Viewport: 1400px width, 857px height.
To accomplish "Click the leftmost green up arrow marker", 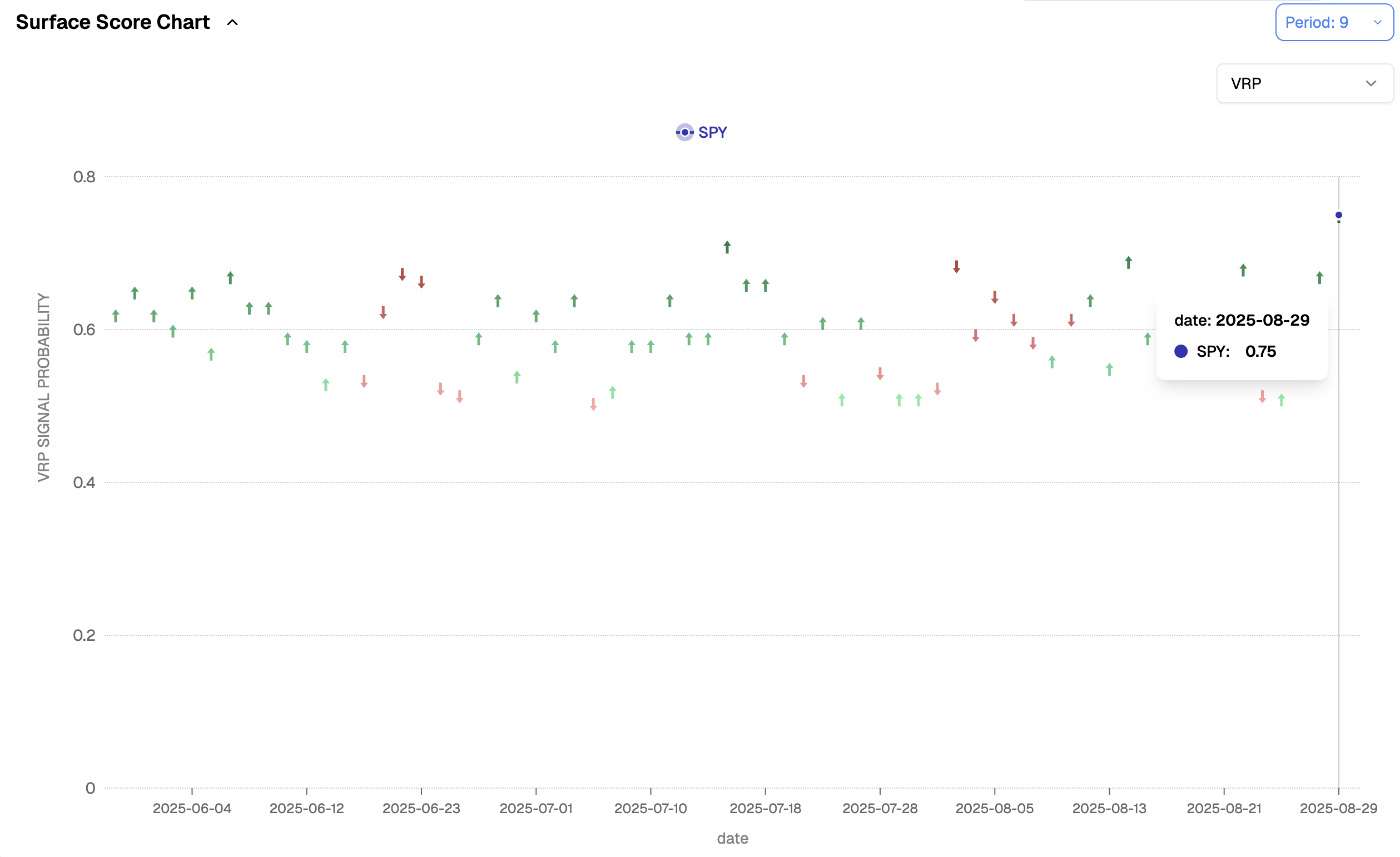I will point(116,316).
